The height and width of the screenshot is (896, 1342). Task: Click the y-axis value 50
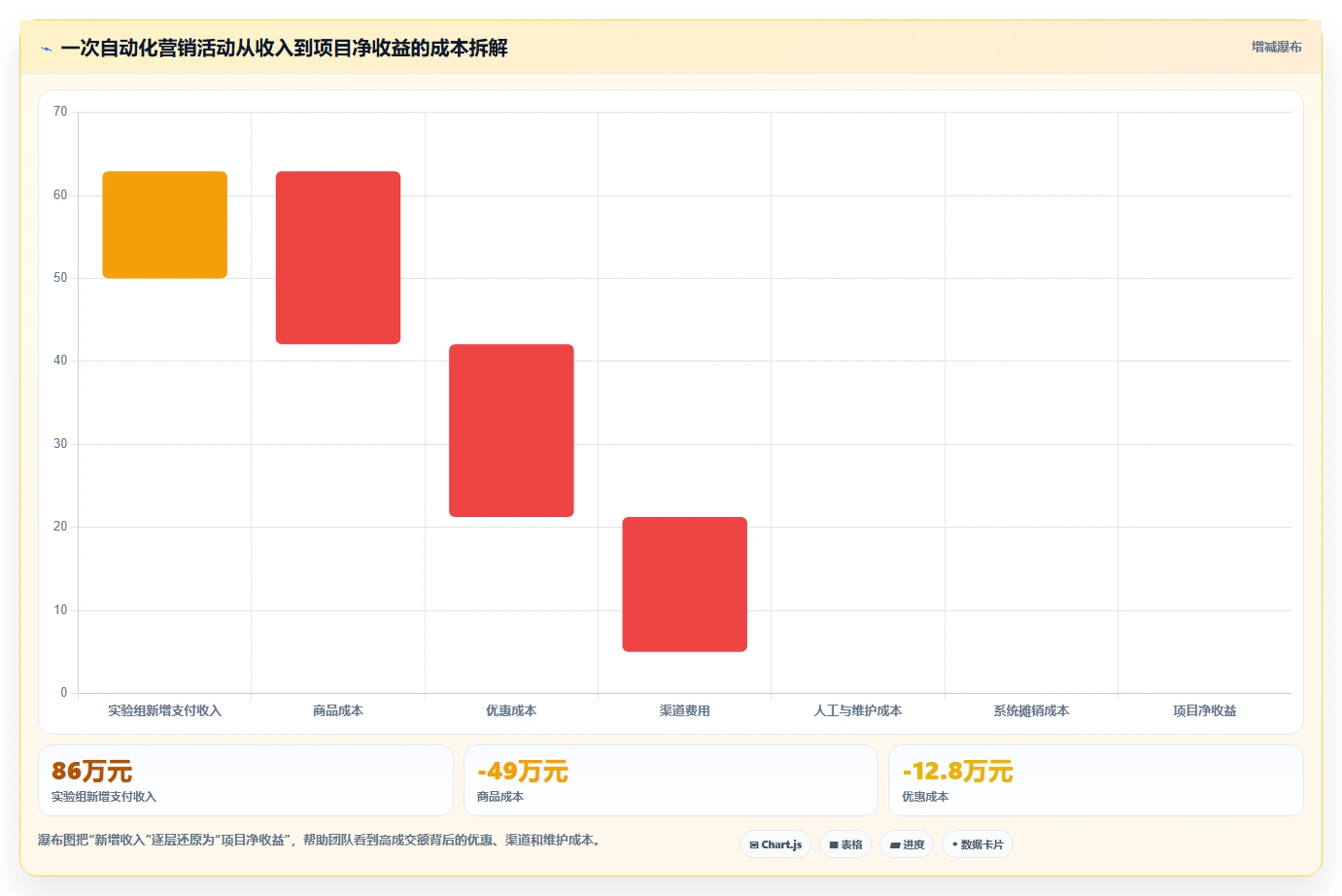tap(60, 278)
